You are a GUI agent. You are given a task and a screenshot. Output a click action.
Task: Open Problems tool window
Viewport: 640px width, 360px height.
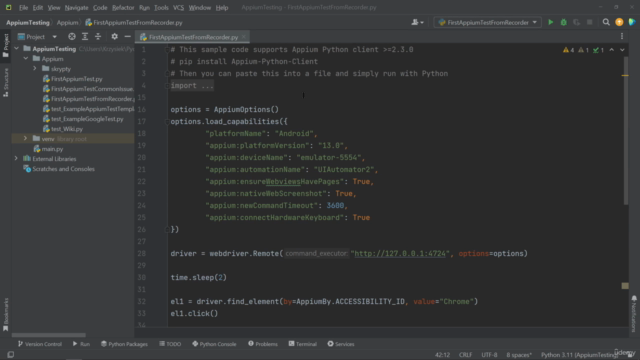point(263,344)
